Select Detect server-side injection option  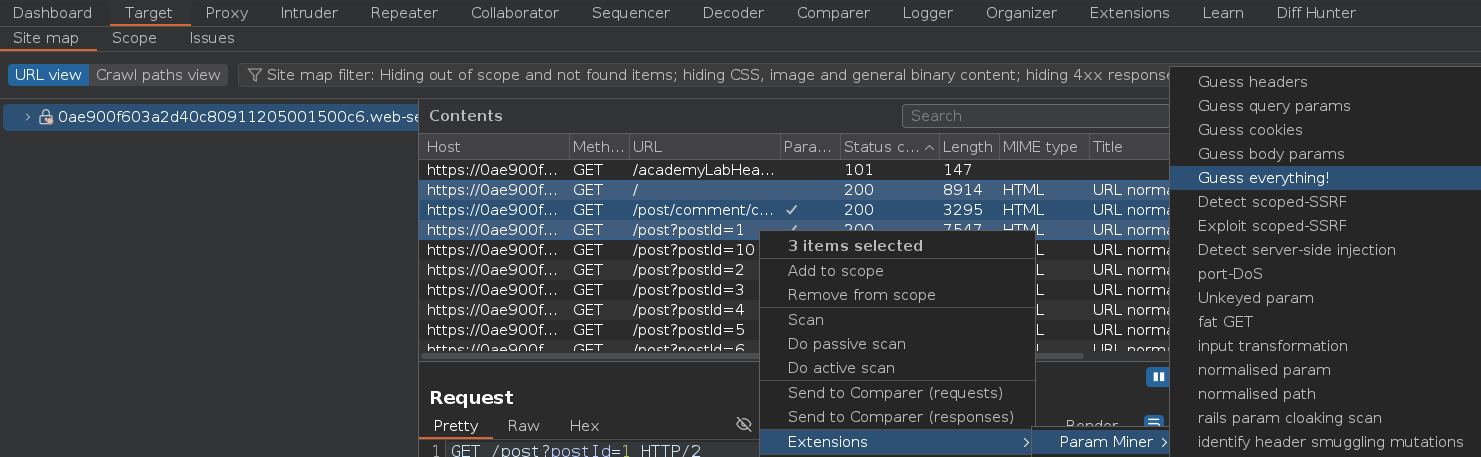(1296, 250)
